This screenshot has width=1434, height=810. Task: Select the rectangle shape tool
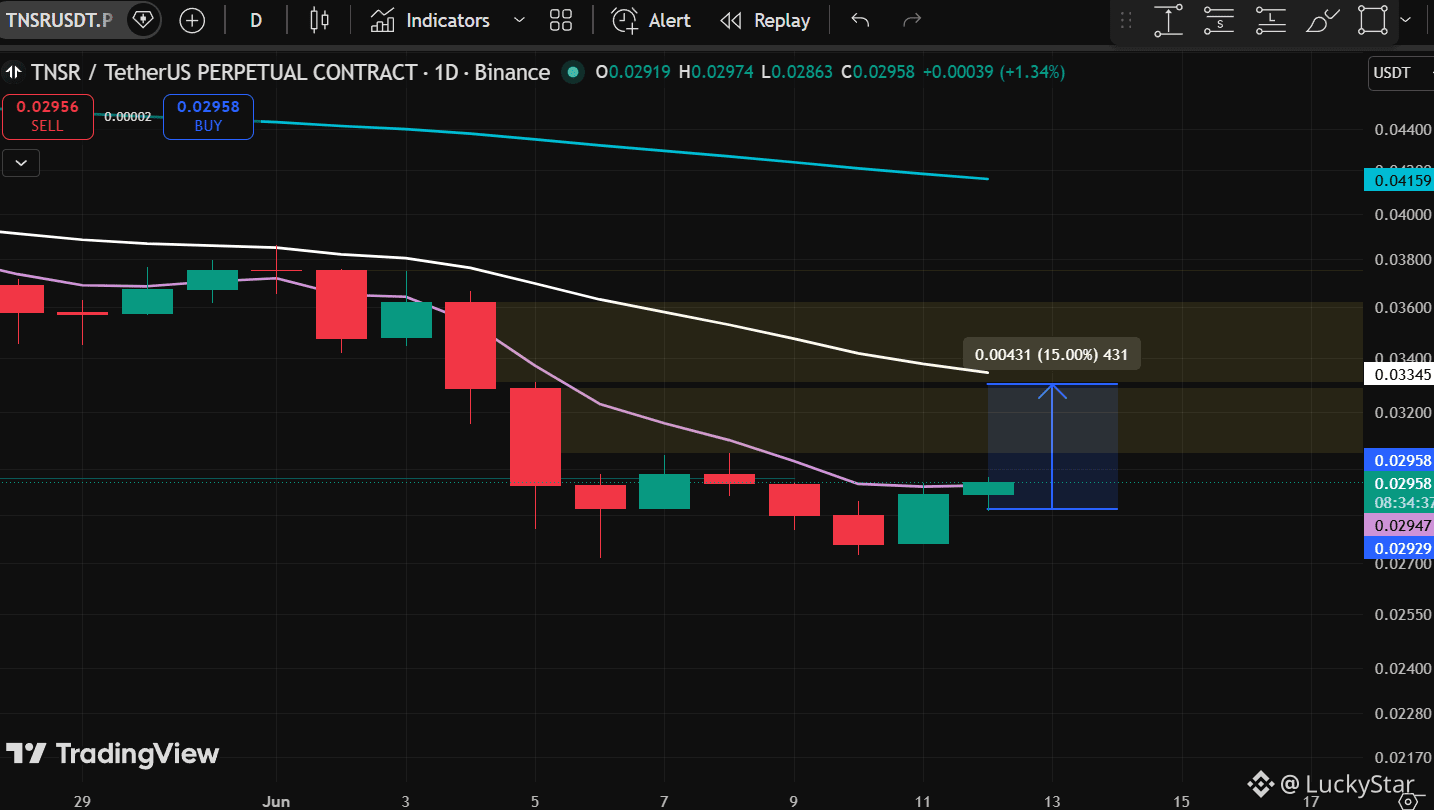1373,21
